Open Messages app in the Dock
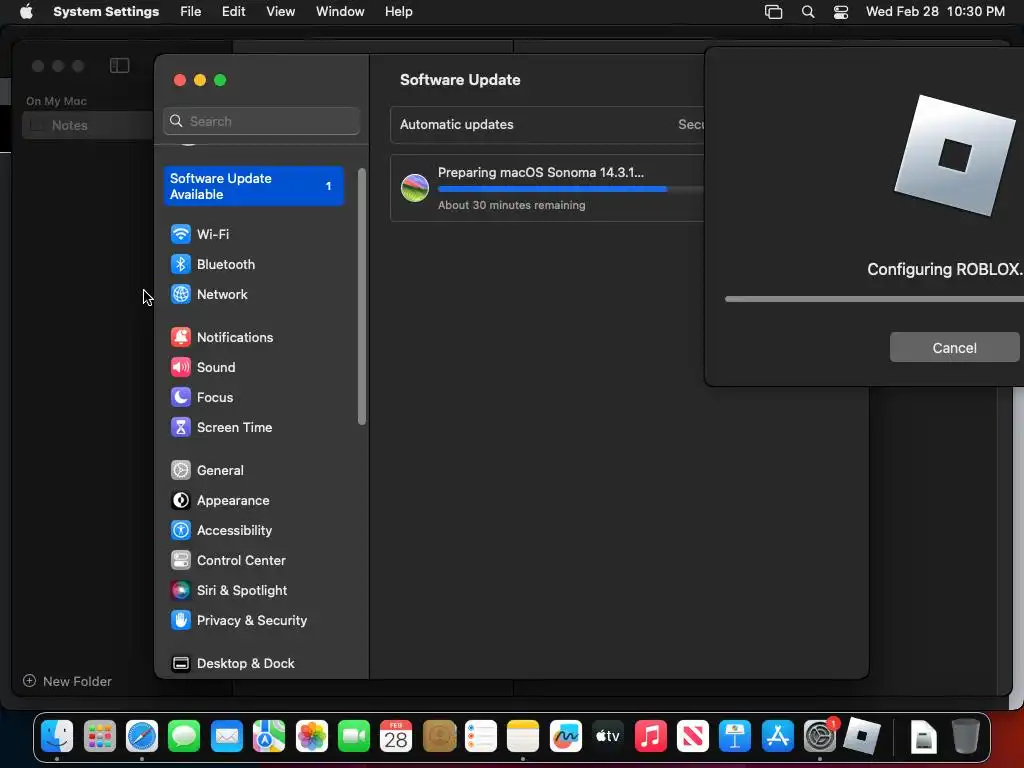Screen dimensions: 1024x768 point(184,737)
